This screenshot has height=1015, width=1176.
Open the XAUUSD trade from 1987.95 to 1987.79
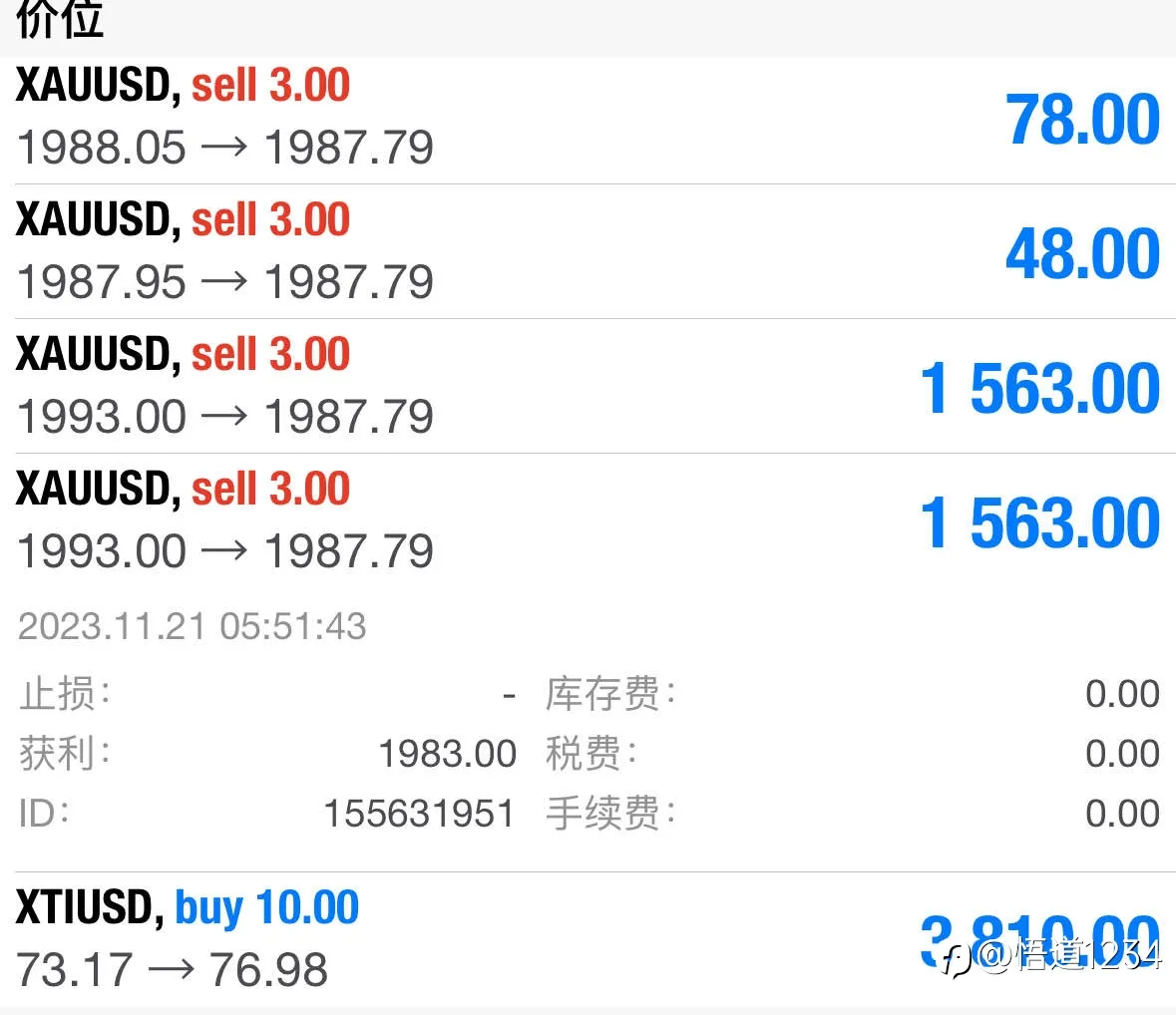pos(588,251)
